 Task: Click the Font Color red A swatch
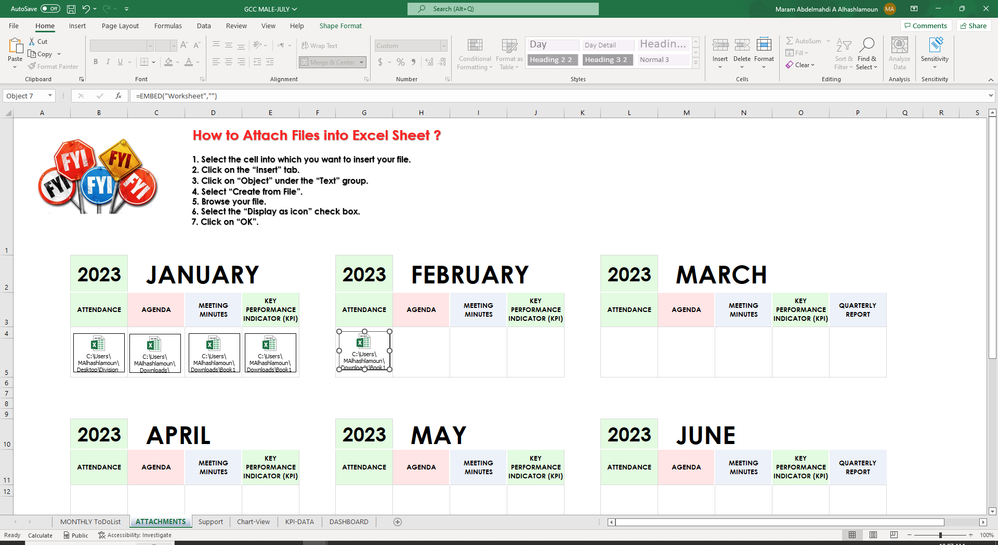(188, 62)
